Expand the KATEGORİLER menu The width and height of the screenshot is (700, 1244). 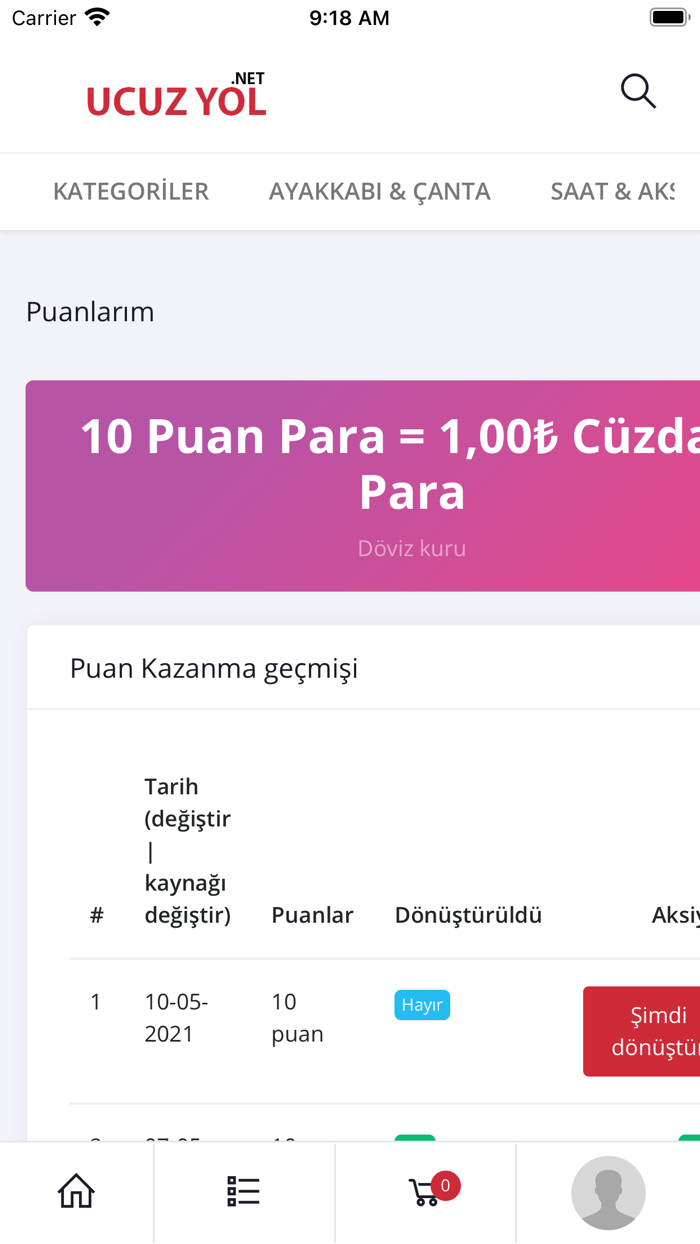tap(131, 191)
